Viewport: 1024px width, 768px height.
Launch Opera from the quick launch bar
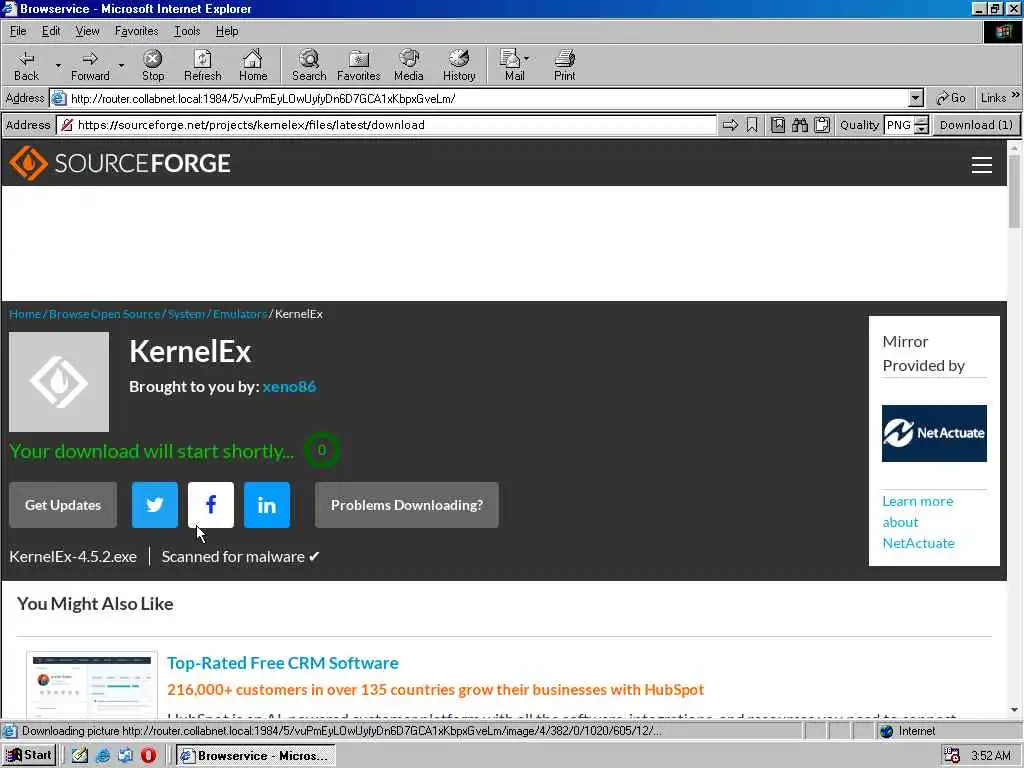coord(149,756)
